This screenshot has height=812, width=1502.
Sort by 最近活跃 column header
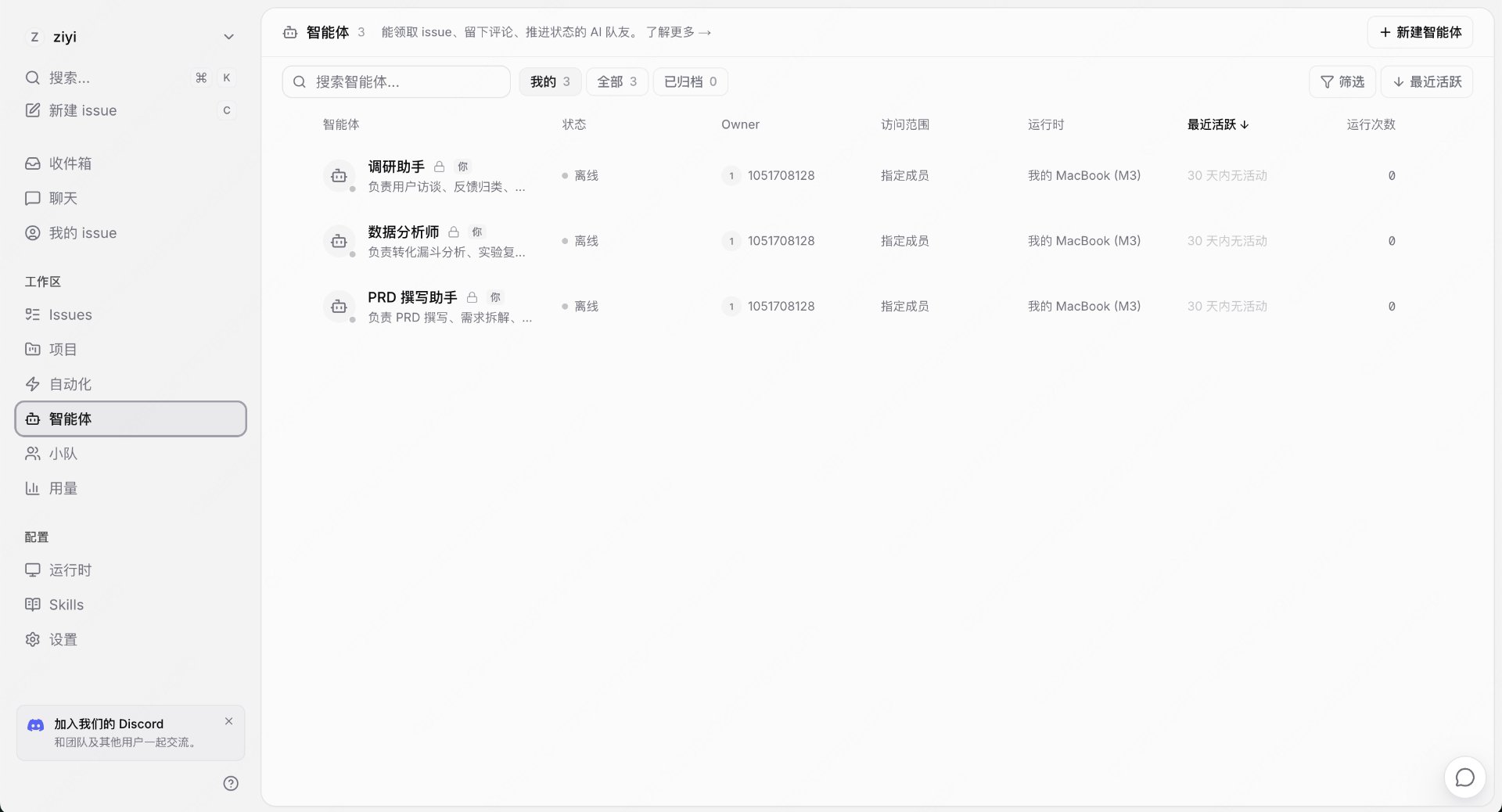(1218, 124)
